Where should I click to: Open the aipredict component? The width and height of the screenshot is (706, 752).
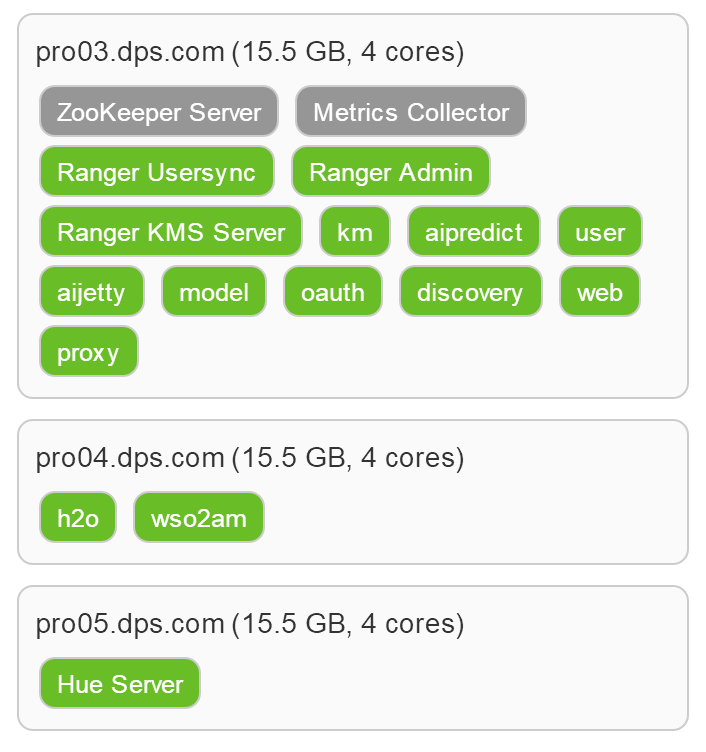[x=474, y=231]
